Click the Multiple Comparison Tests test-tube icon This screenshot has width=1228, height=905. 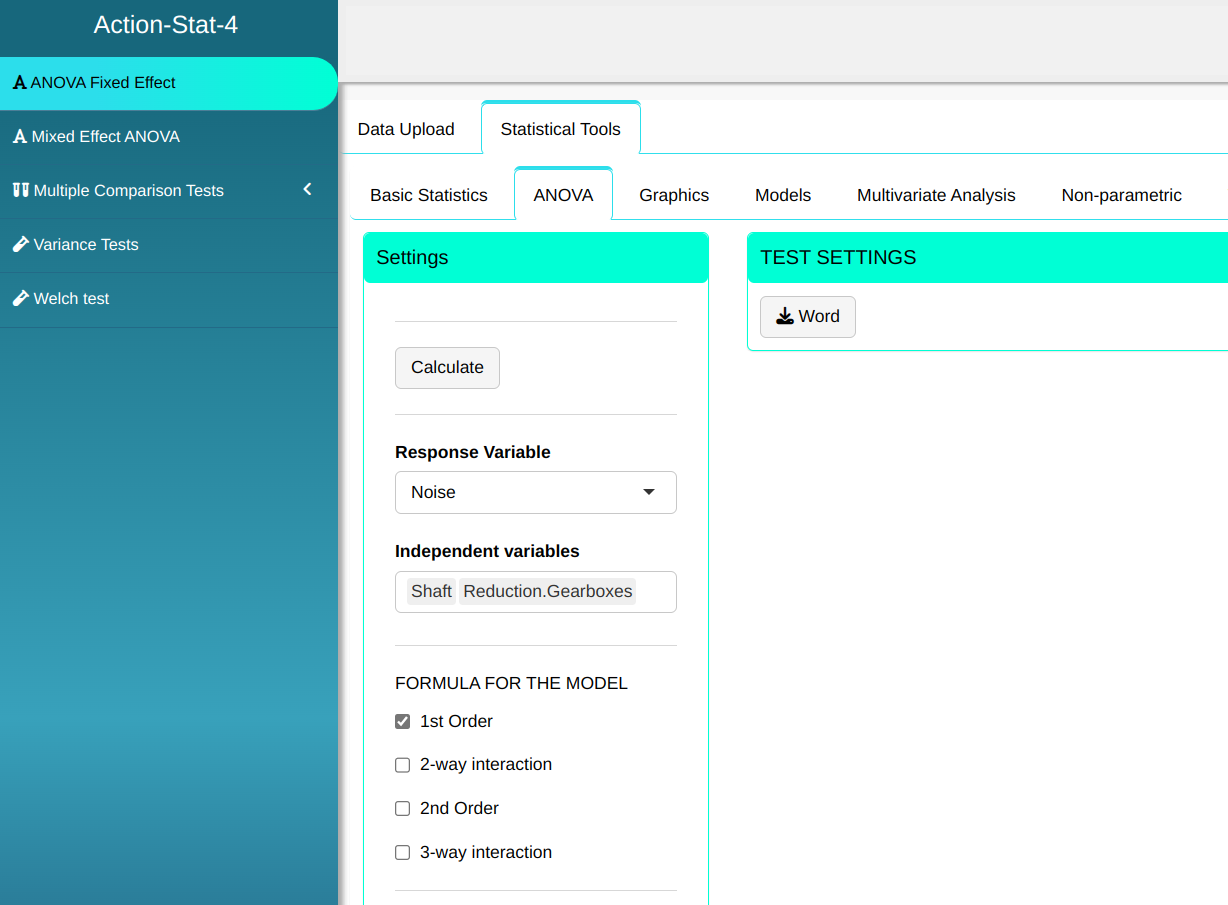20,190
